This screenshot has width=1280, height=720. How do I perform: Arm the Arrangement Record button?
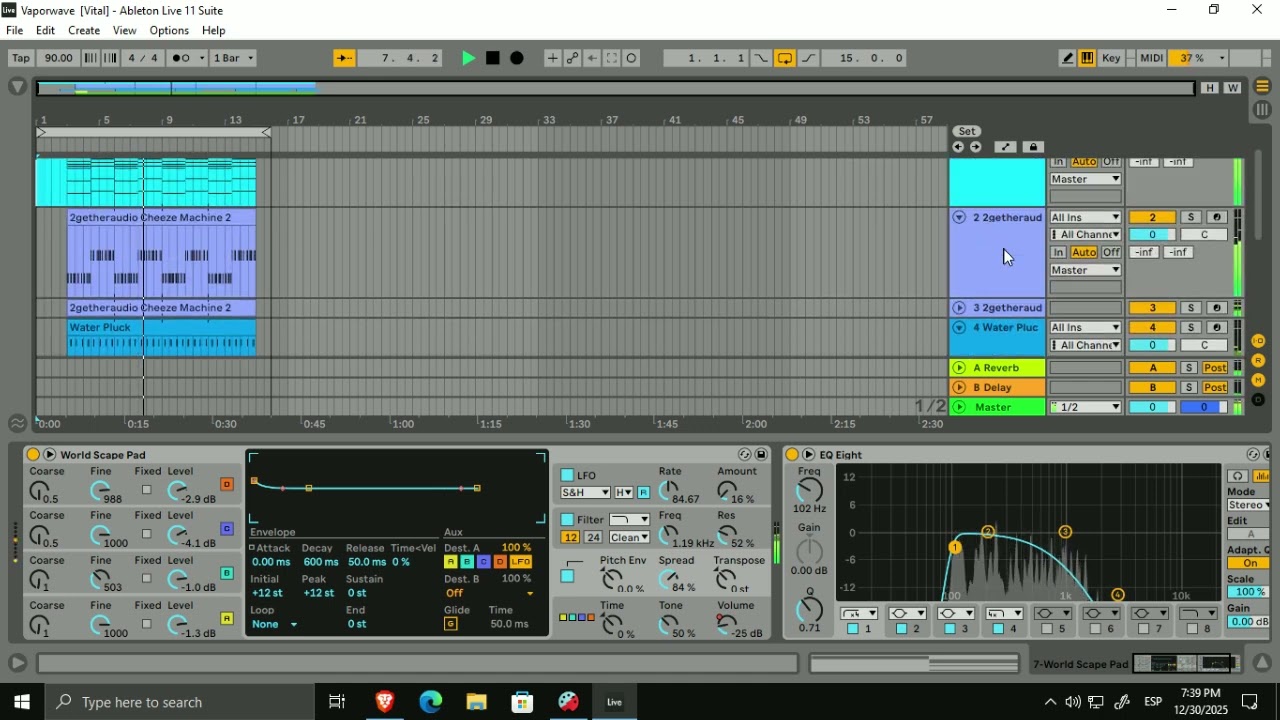point(517,58)
